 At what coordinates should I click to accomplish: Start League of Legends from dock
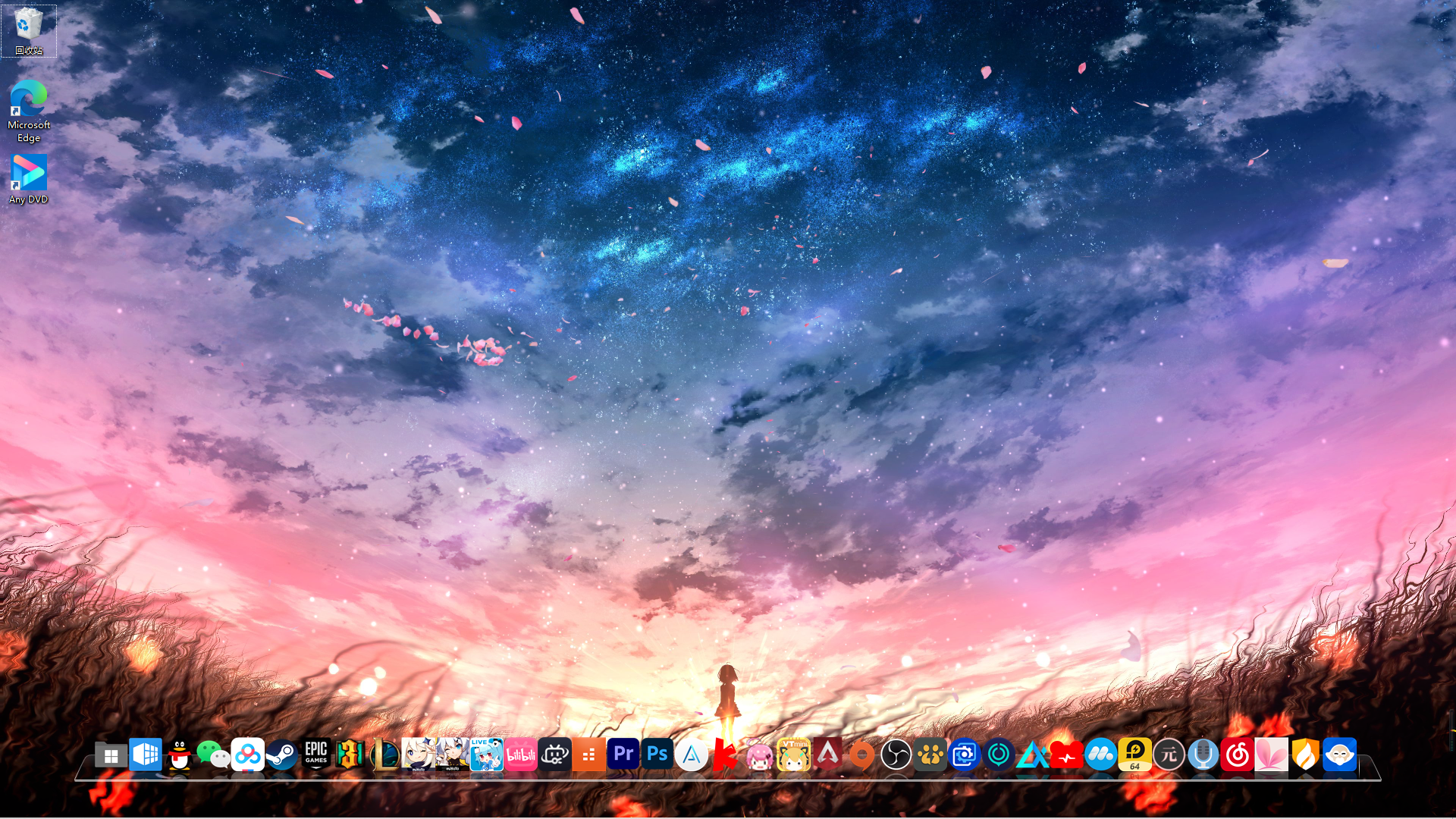384,755
